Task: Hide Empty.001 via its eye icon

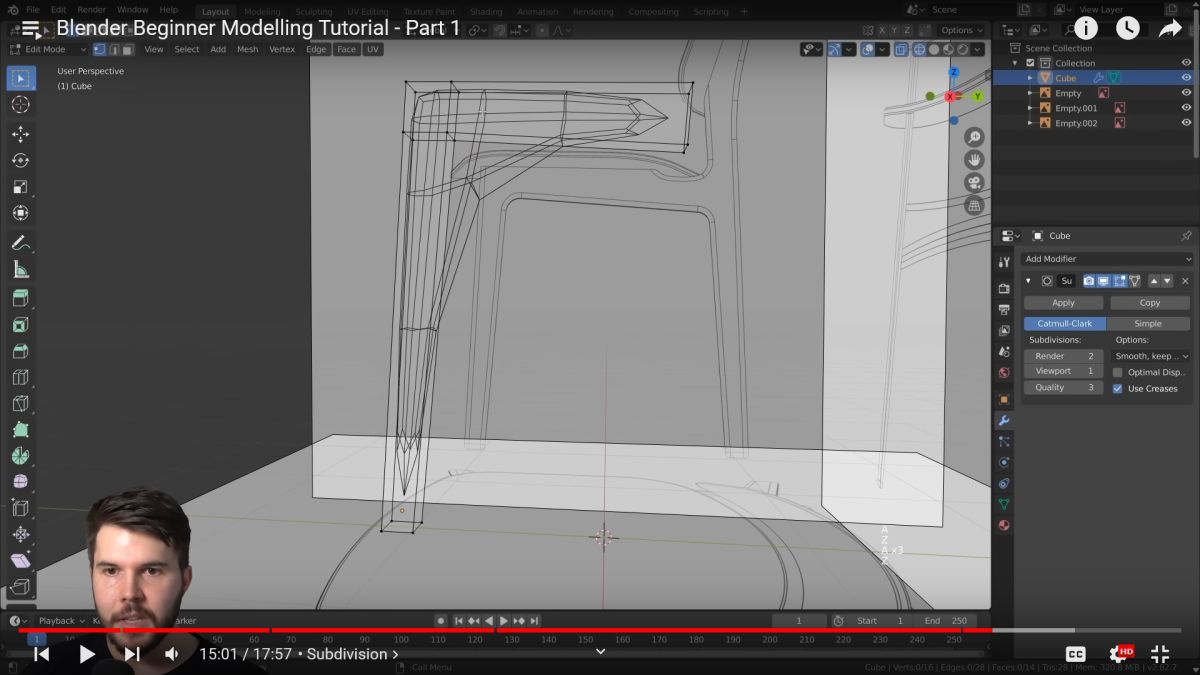Action: coord(1186,108)
